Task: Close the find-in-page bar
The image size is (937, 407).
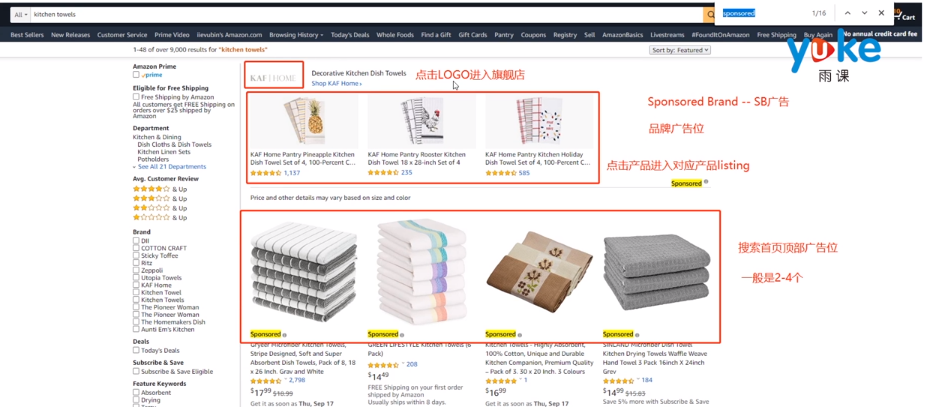Action: [881, 13]
